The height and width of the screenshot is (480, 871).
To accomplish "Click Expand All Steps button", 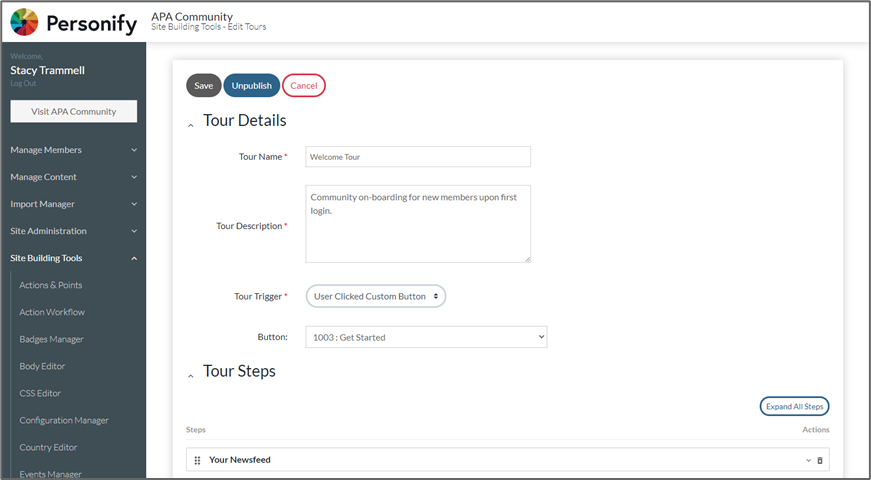I will [794, 406].
